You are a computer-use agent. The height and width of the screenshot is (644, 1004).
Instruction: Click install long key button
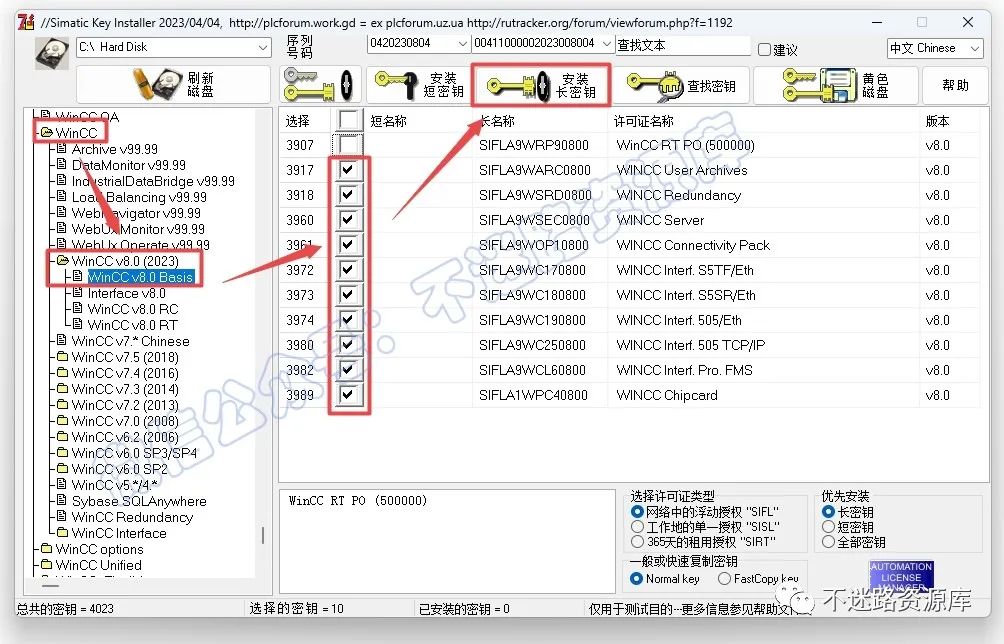(541, 85)
